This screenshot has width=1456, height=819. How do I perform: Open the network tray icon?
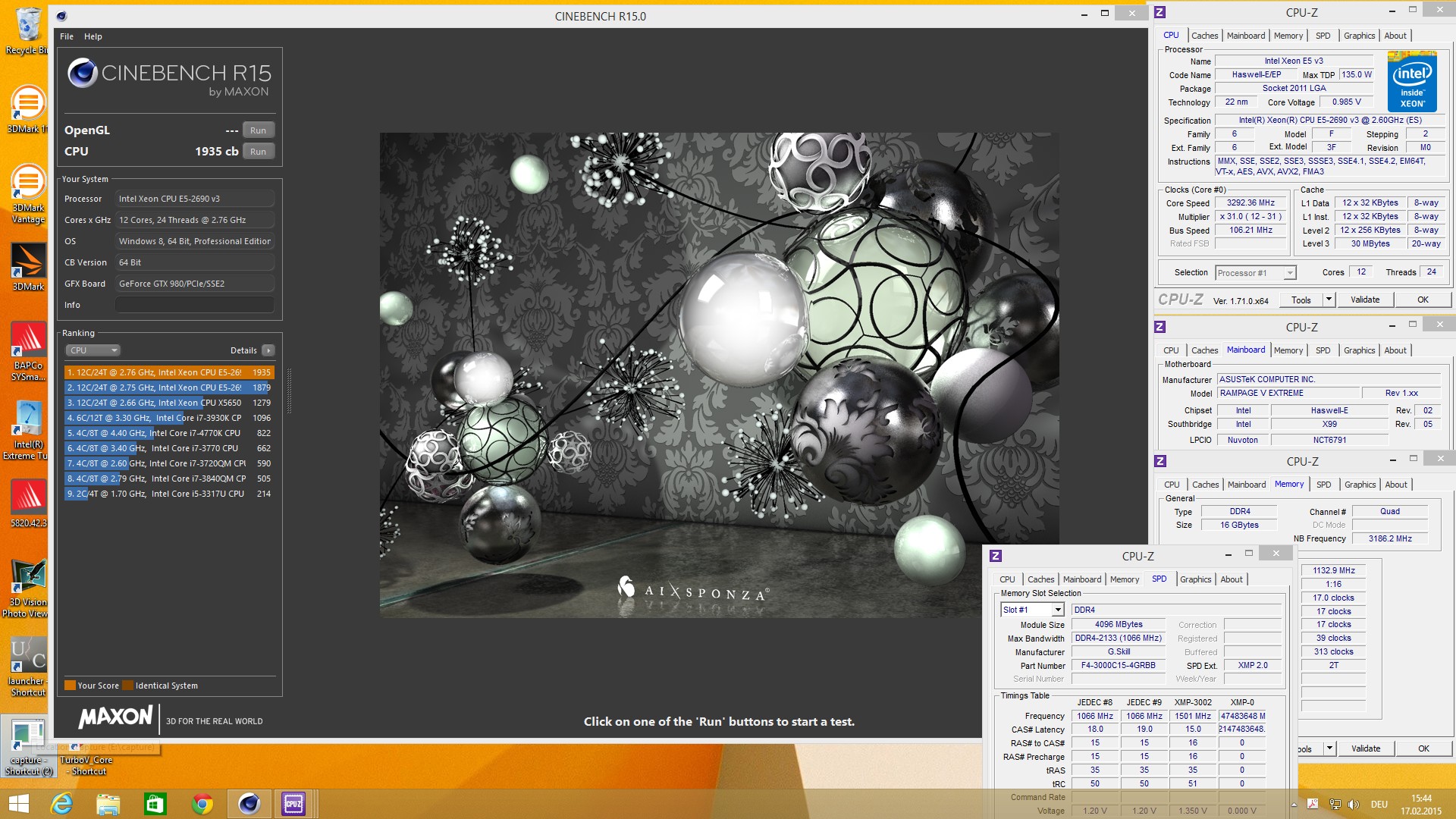[1335, 805]
